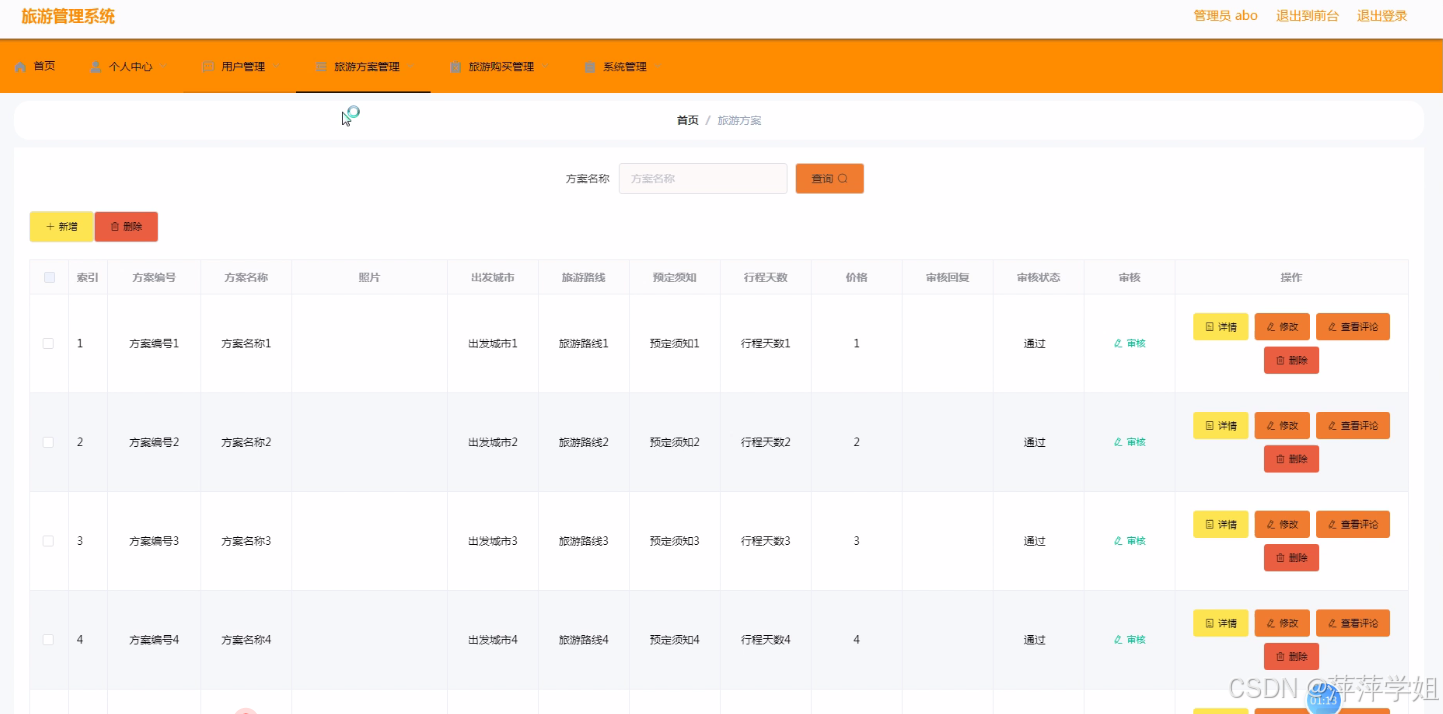
Task: Click the clipboard icon for 旅游购买管理
Action: [x=456, y=67]
